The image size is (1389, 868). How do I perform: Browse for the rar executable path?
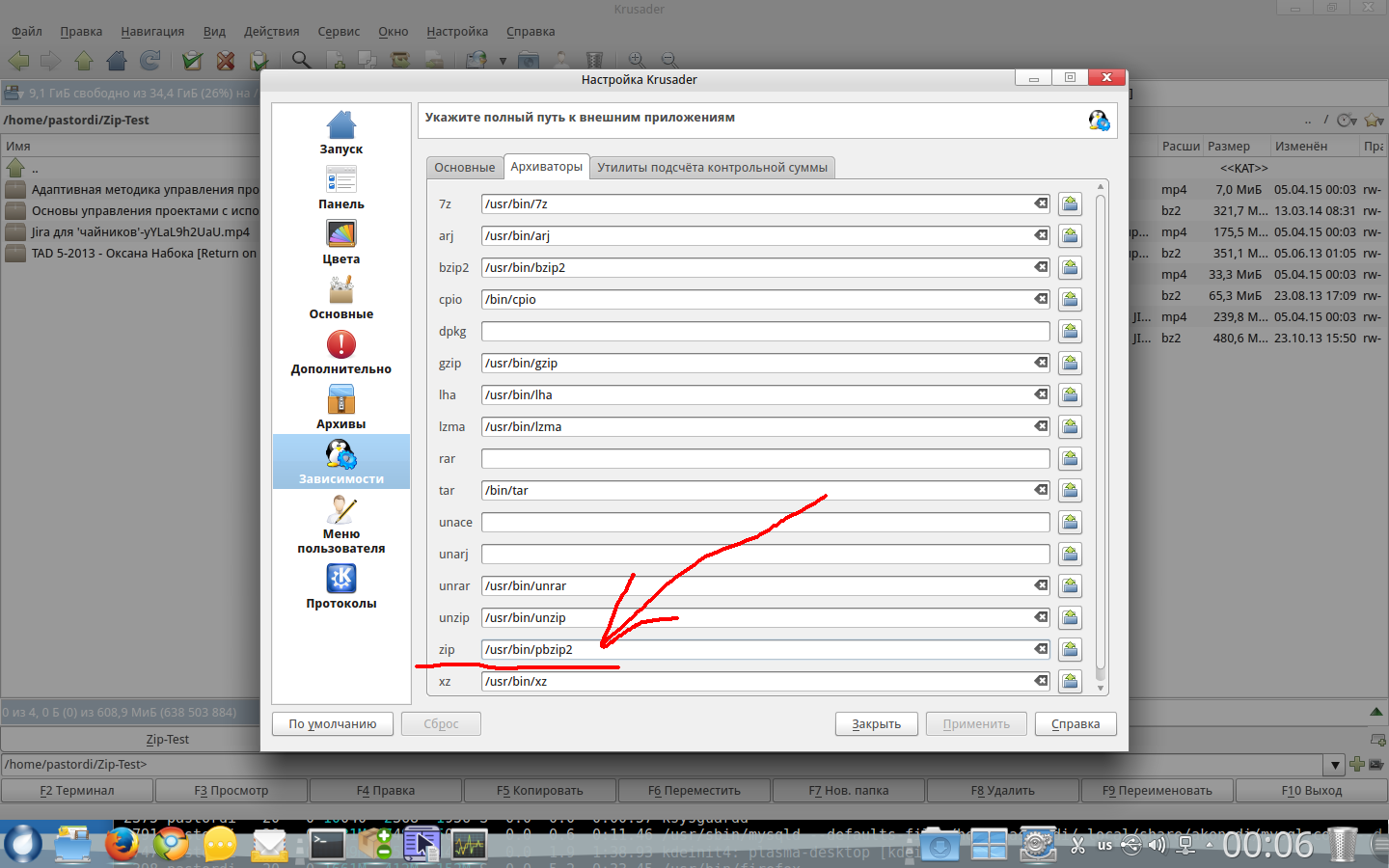[1070, 458]
